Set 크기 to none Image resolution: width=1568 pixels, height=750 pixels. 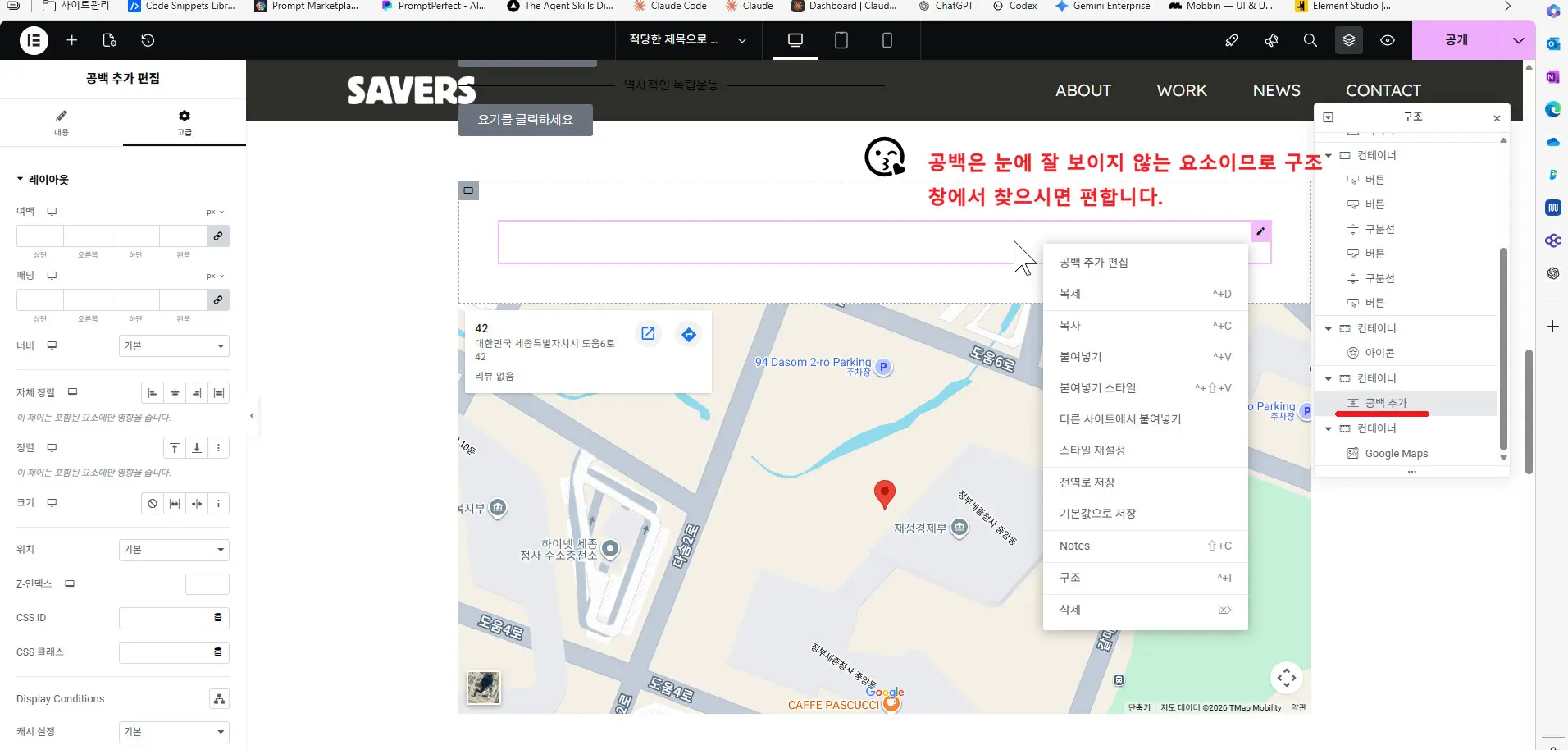coord(153,504)
